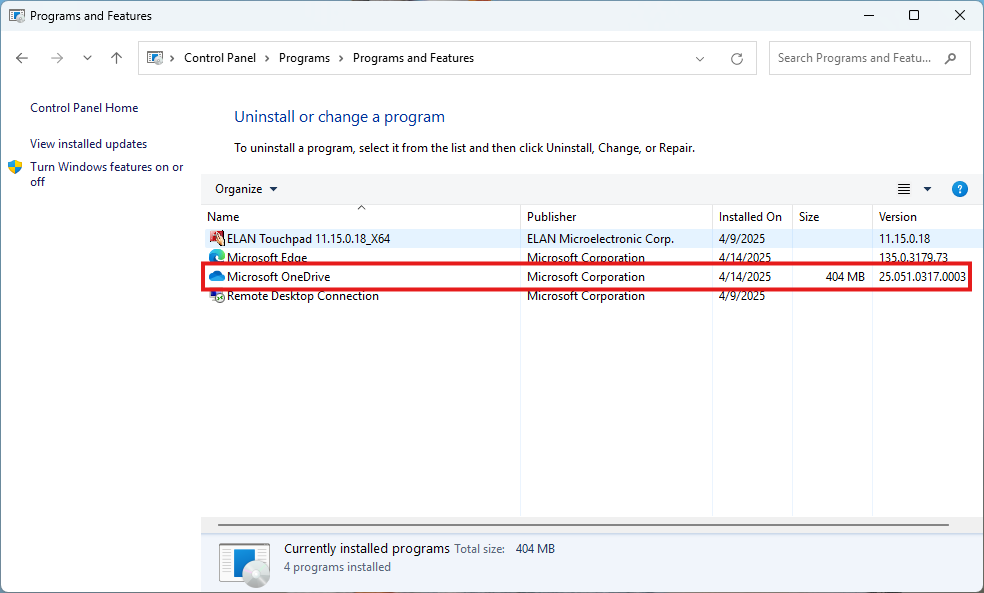The width and height of the screenshot is (984, 593).
Task: Select the ELAN Touchpad program icon
Action: click(217, 239)
